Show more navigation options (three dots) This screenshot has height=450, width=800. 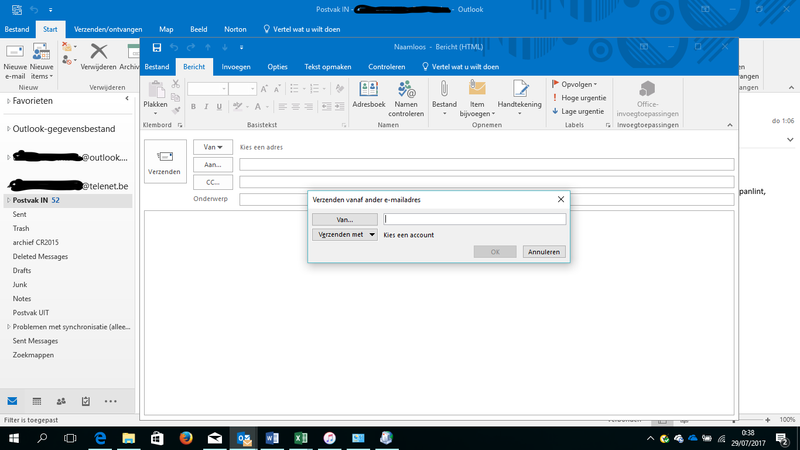[x=110, y=402]
